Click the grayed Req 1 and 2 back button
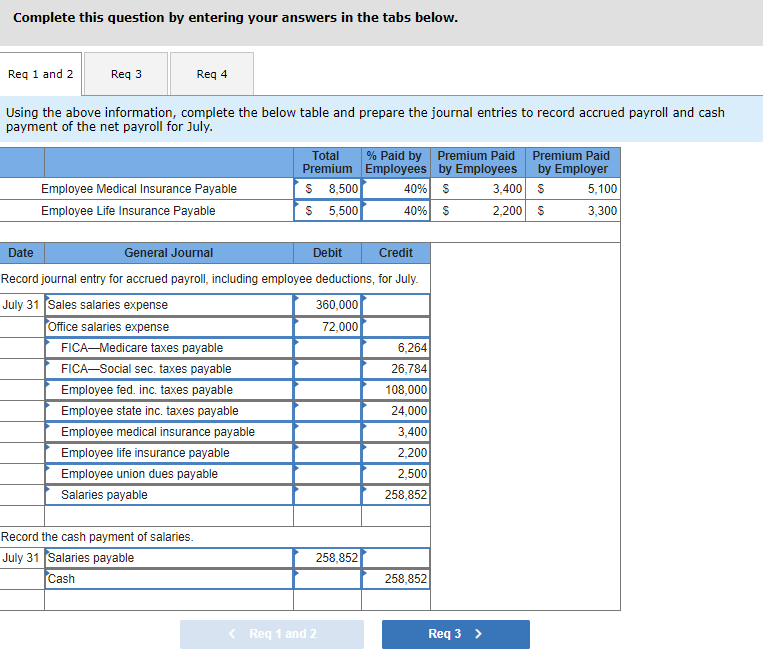The width and height of the screenshot is (773, 655). click(272, 634)
